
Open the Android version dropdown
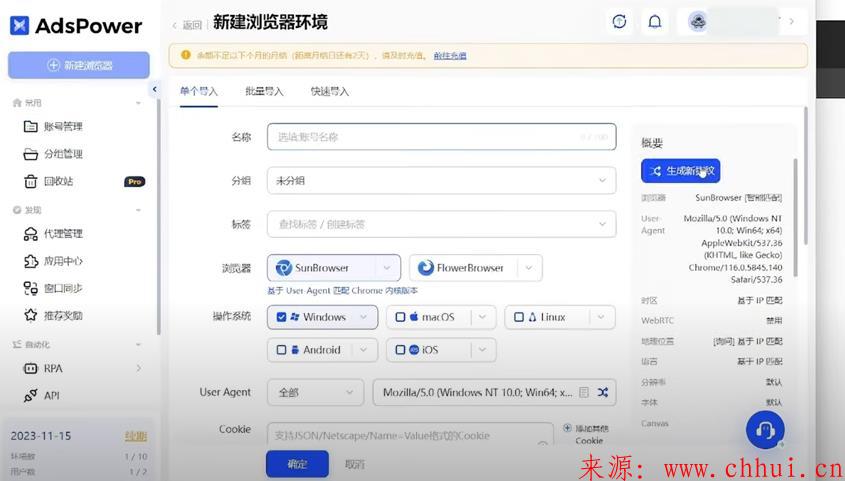pyautogui.click(x=364, y=350)
